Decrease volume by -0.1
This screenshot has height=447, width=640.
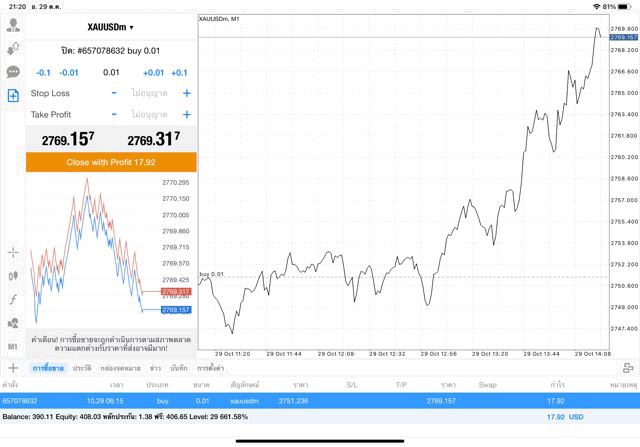pyautogui.click(x=43, y=72)
